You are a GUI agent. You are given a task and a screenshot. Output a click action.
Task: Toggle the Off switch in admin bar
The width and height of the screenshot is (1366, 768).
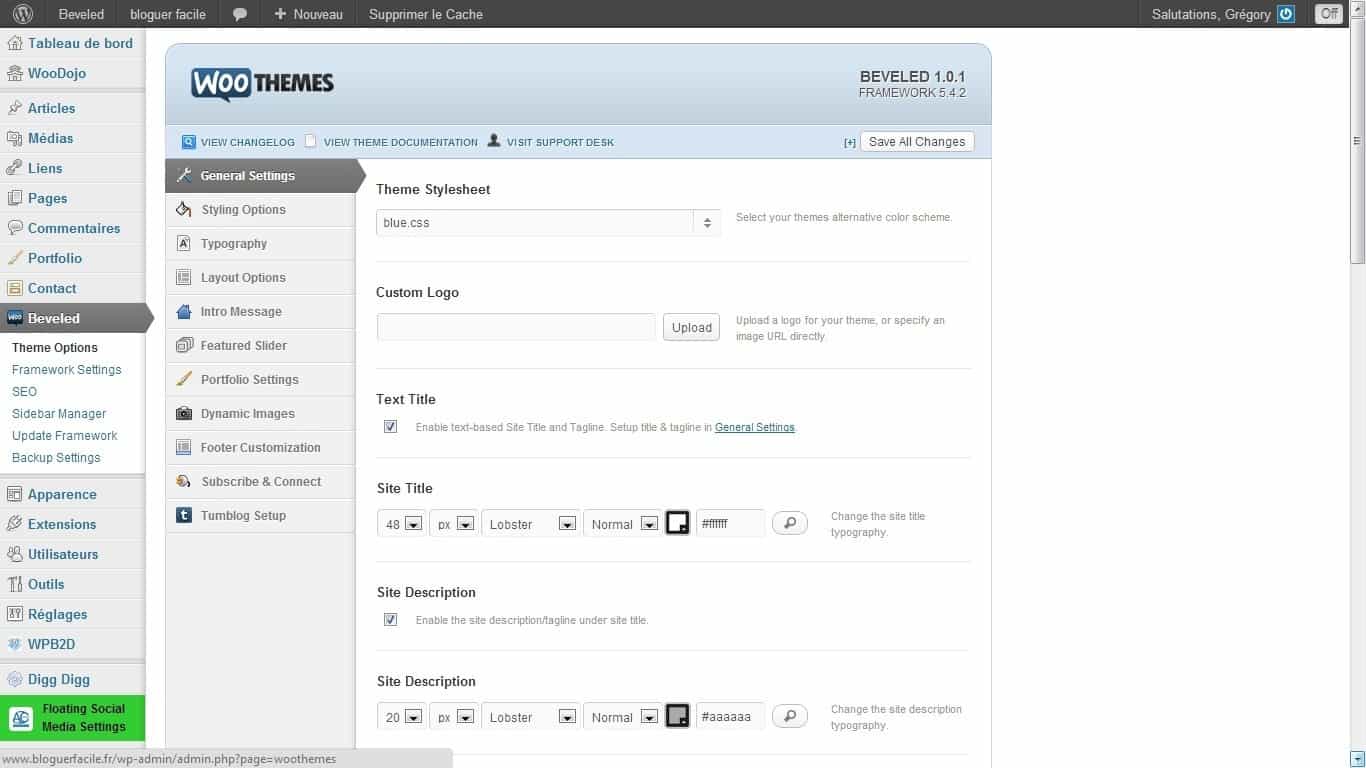pos(1329,14)
